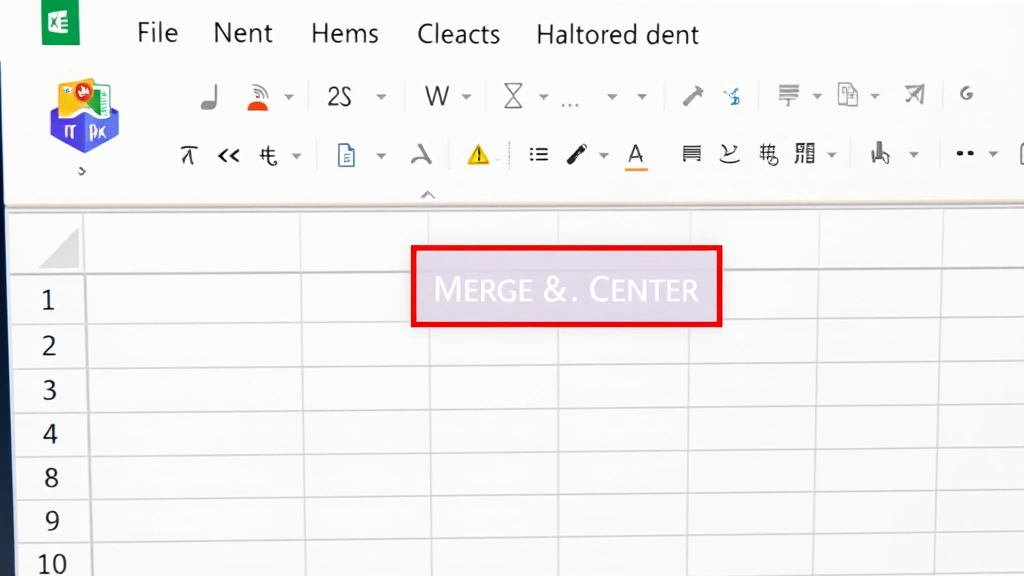Switch to the Cleacts tab
This screenshot has width=1024, height=576.
[x=458, y=34]
